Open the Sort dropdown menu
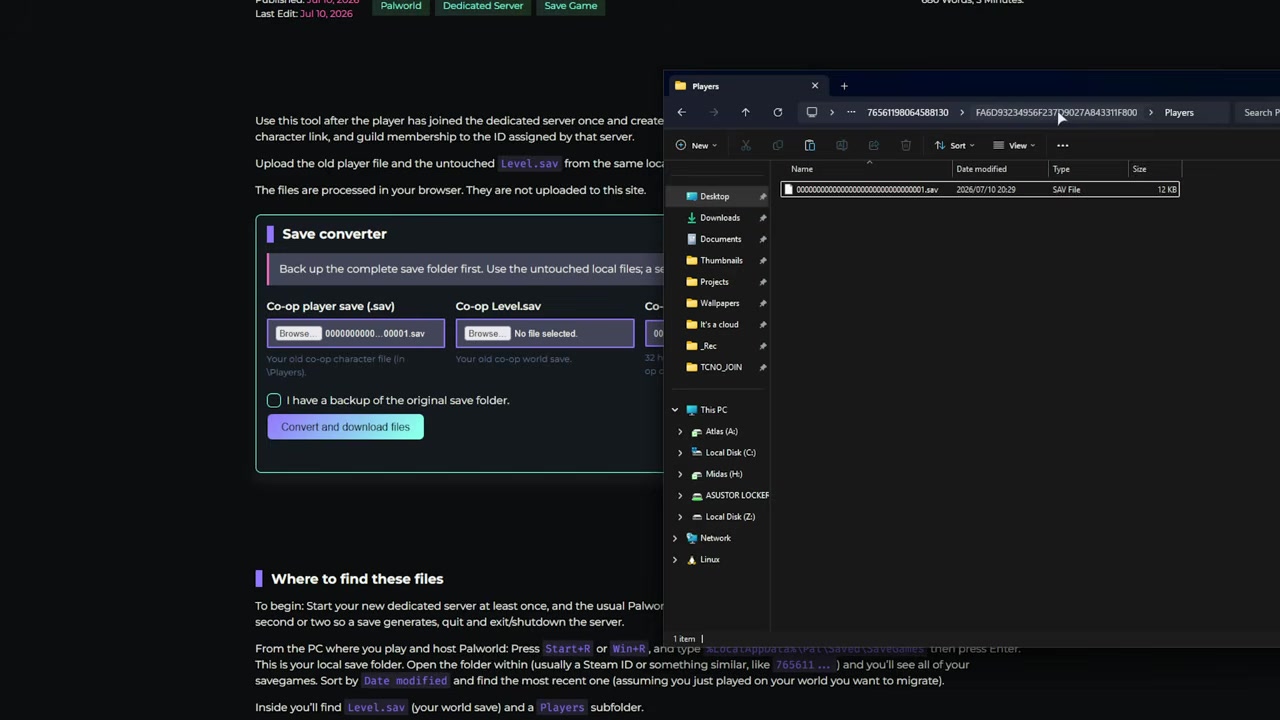 click(955, 145)
